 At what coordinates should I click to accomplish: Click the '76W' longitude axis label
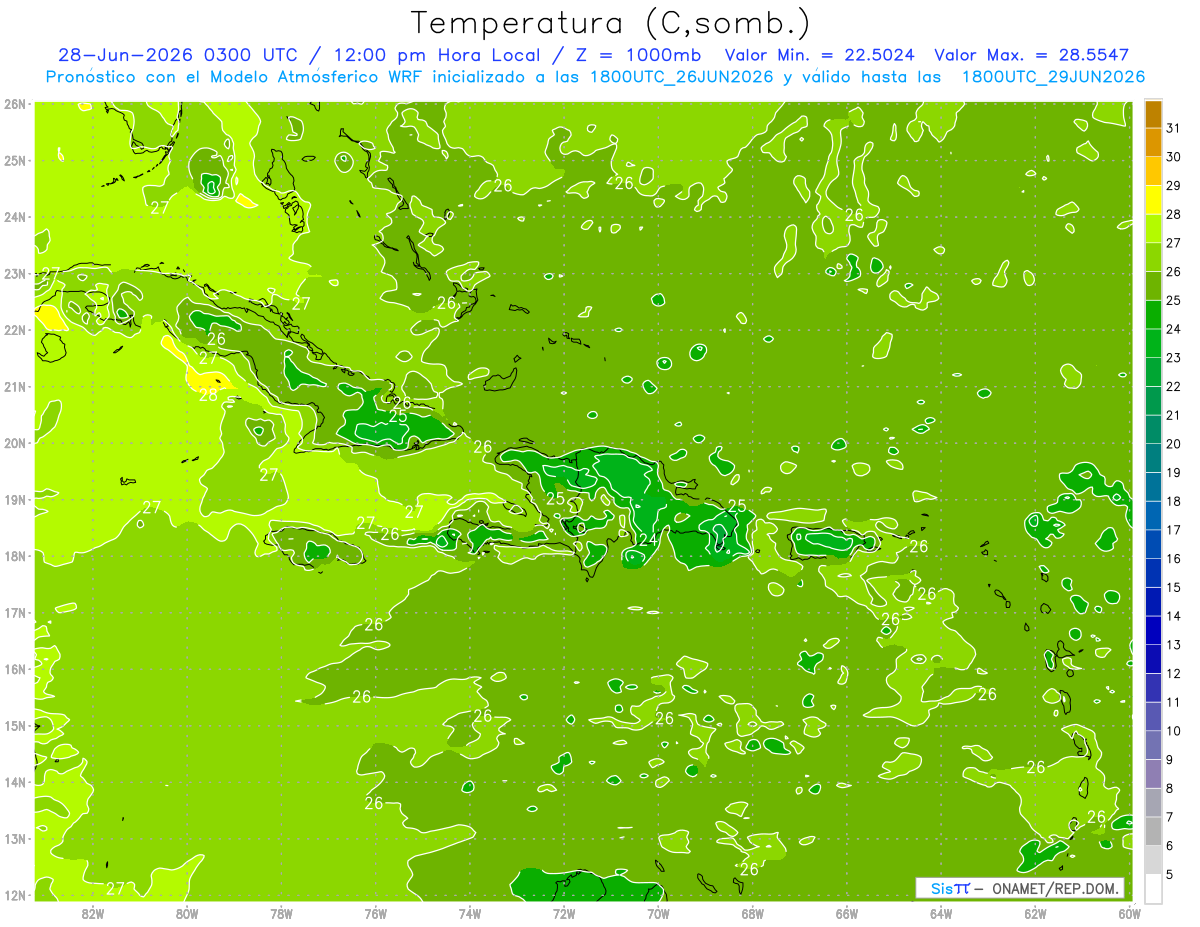[375, 912]
